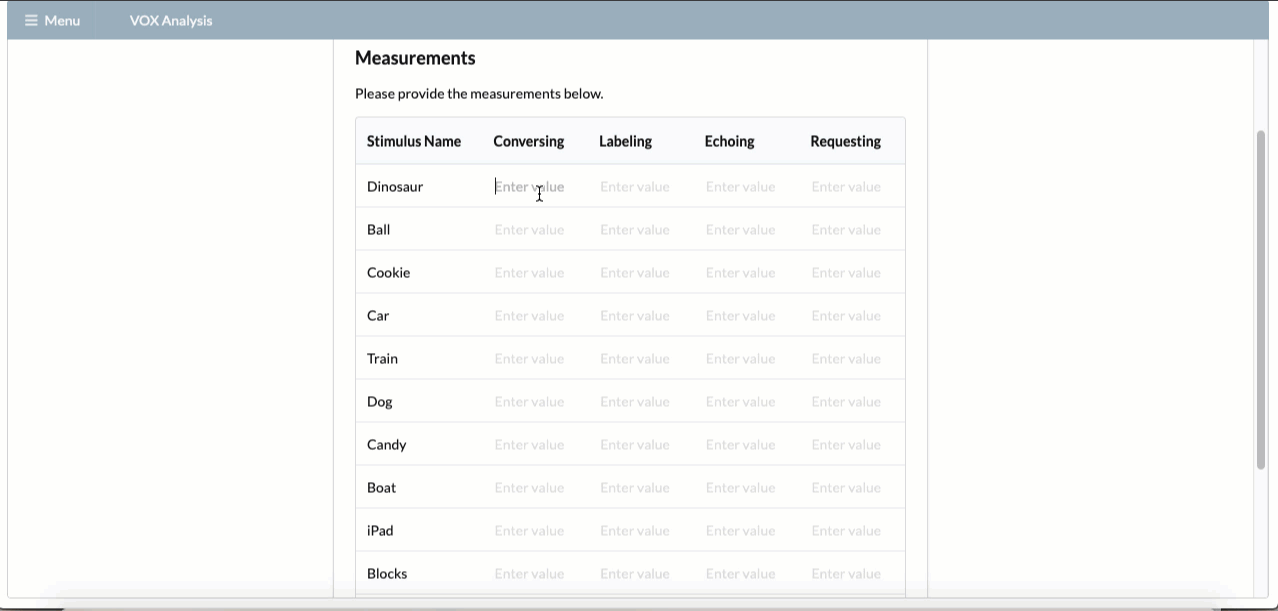1278x611 pixels.
Task: Select the iPad Requesting input
Action: (852, 530)
